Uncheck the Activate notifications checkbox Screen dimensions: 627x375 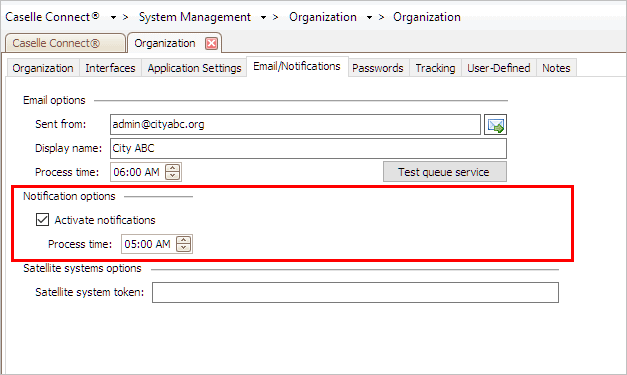[x=42, y=219]
